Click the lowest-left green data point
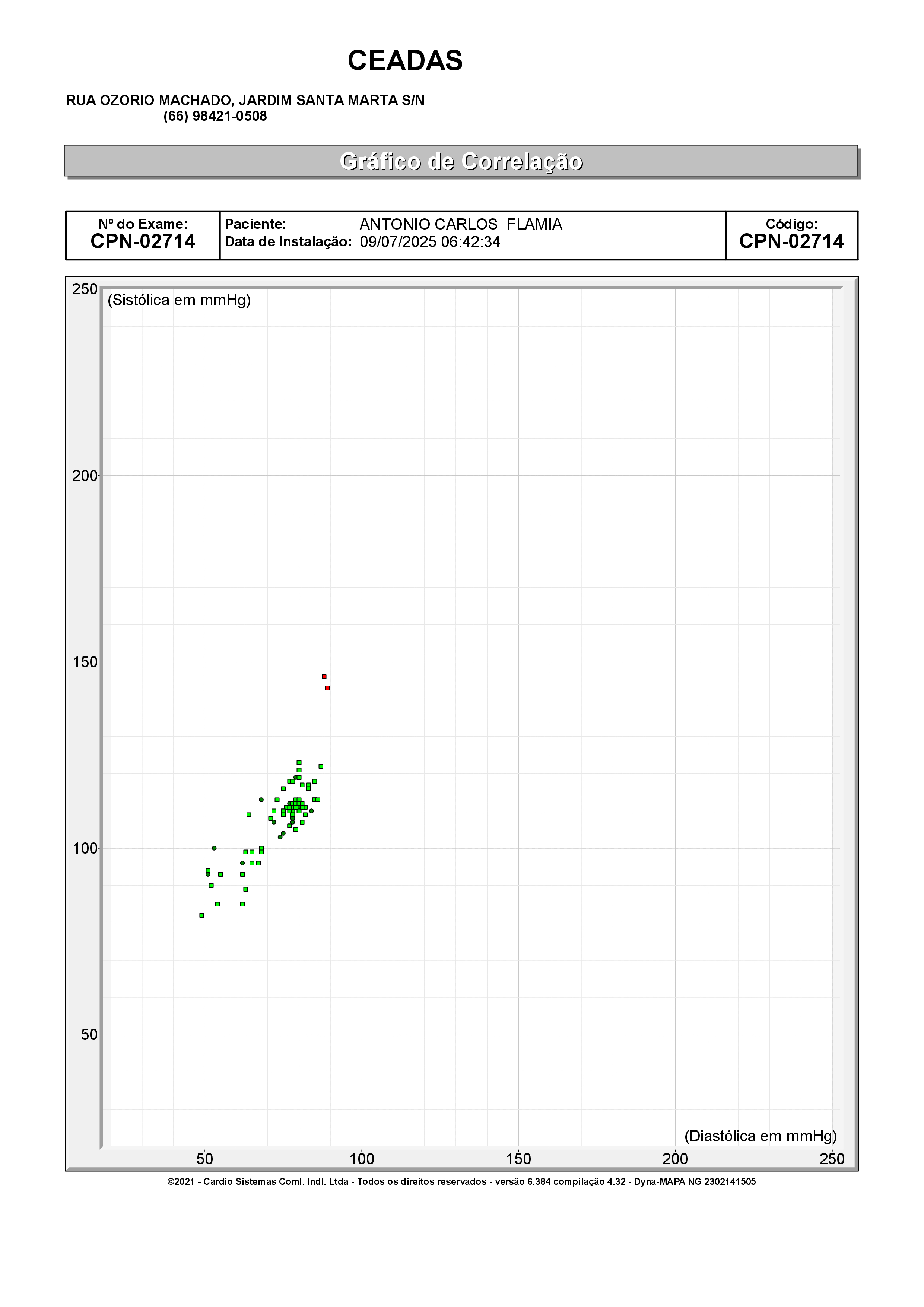924x1307 pixels. click(x=202, y=915)
